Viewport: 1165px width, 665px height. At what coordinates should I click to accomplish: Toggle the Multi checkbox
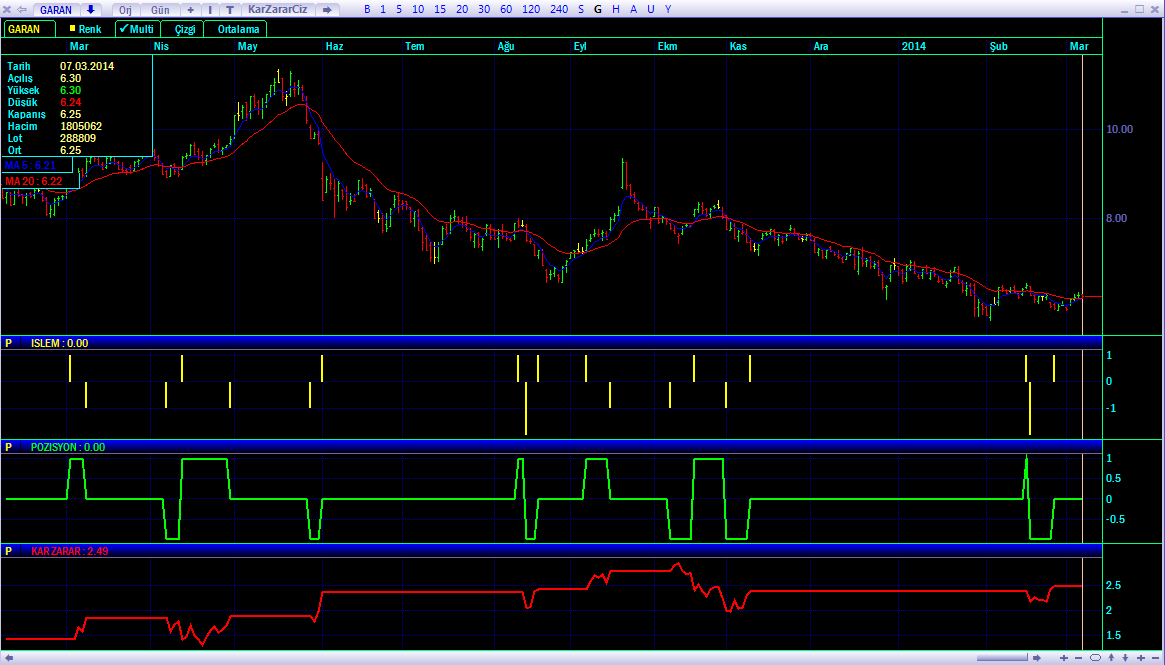pyautogui.click(x=137, y=29)
